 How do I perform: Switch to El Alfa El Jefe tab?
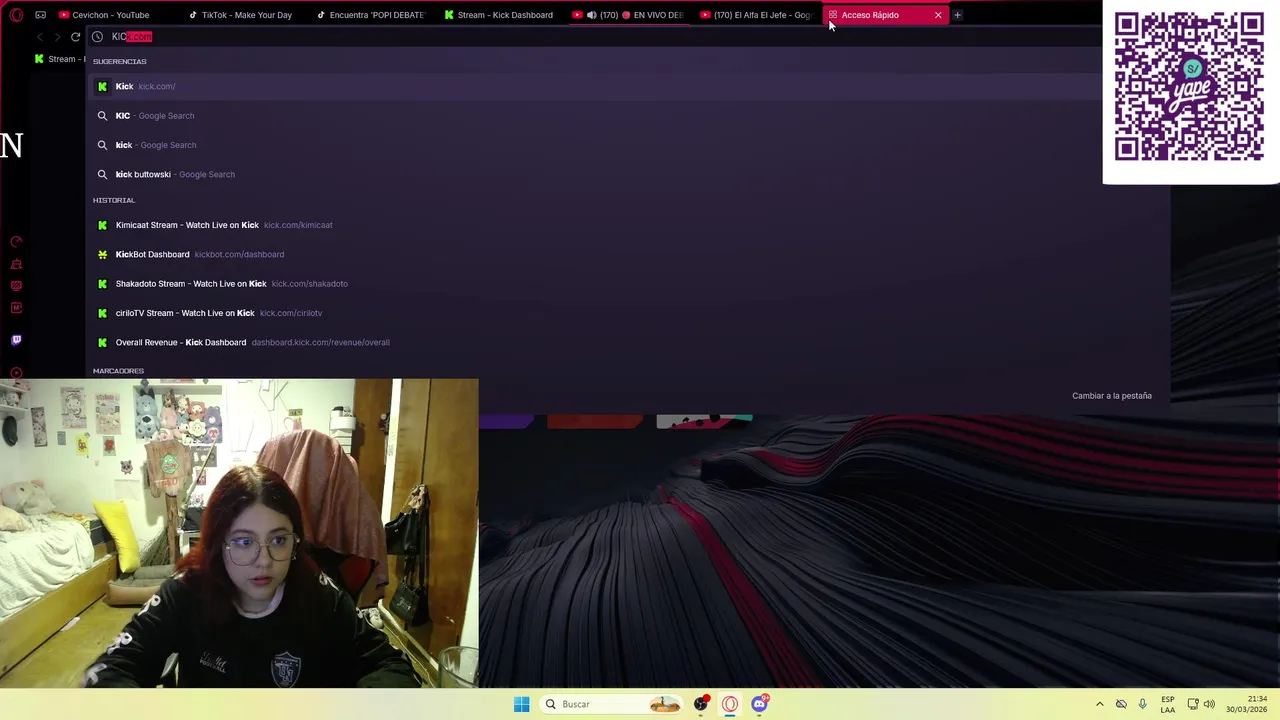(x=756, y=15)
